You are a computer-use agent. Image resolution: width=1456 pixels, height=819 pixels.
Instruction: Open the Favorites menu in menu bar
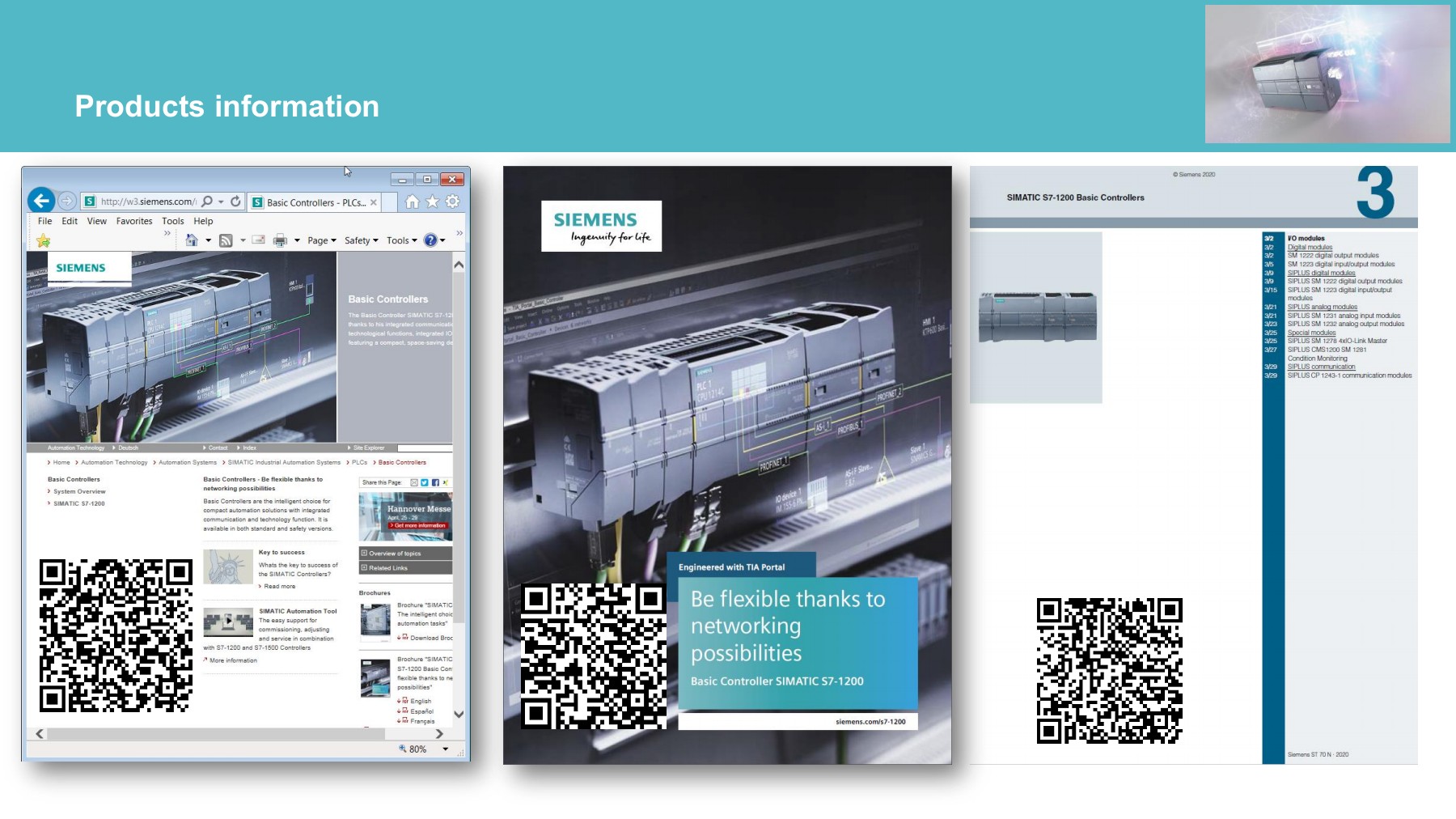[133, 221]
